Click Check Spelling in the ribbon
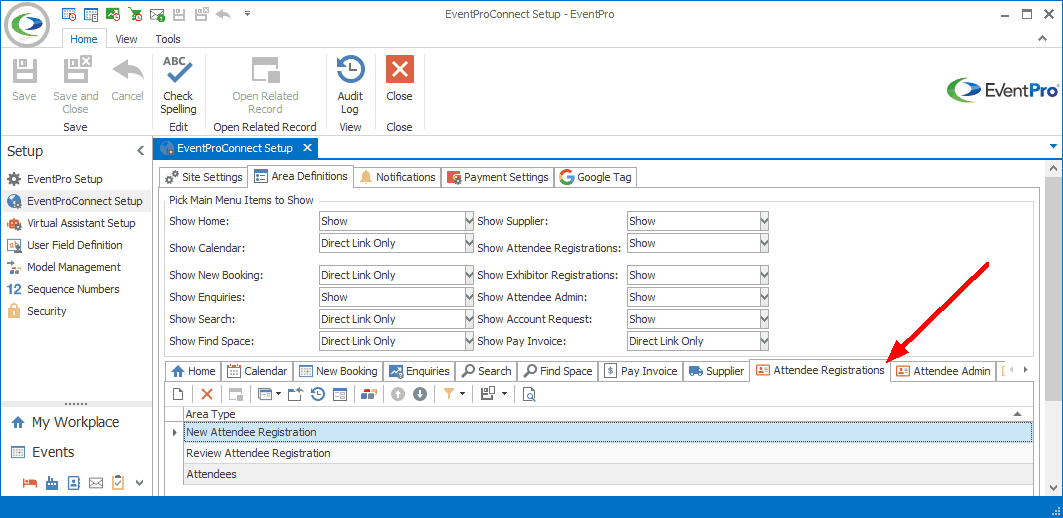1063x518 pixels. [x=178, y=85]
